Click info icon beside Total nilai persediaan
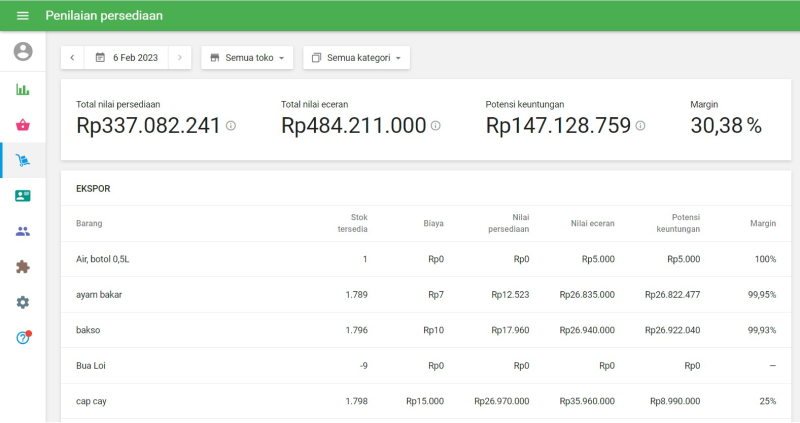Image resolution: width=800 pixels, height=423 pixels. (x=231, y=126)
